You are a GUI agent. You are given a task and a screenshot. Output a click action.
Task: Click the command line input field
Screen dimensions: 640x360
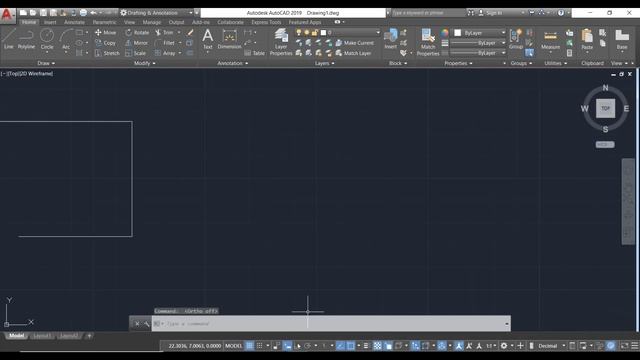(331, 324)
